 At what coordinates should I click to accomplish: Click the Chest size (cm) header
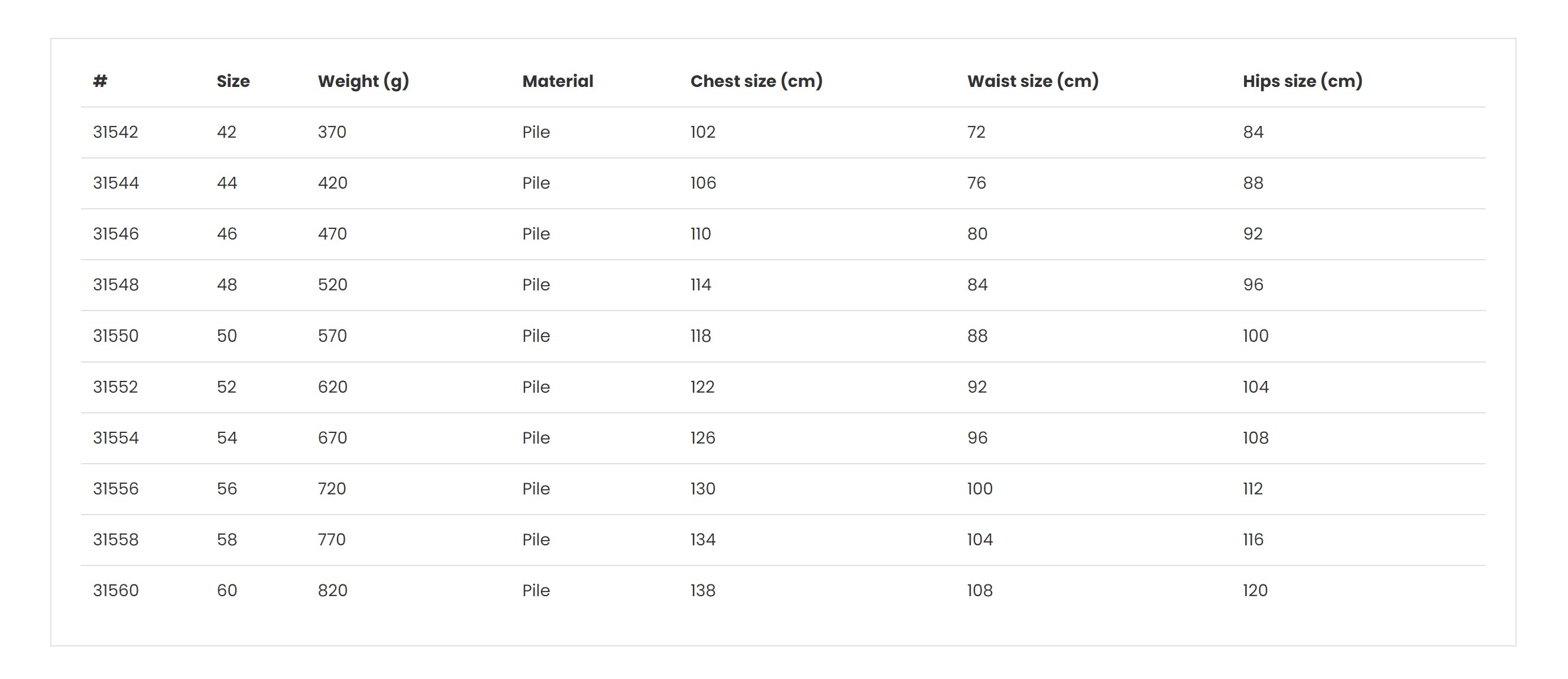(x=757, y=81)
